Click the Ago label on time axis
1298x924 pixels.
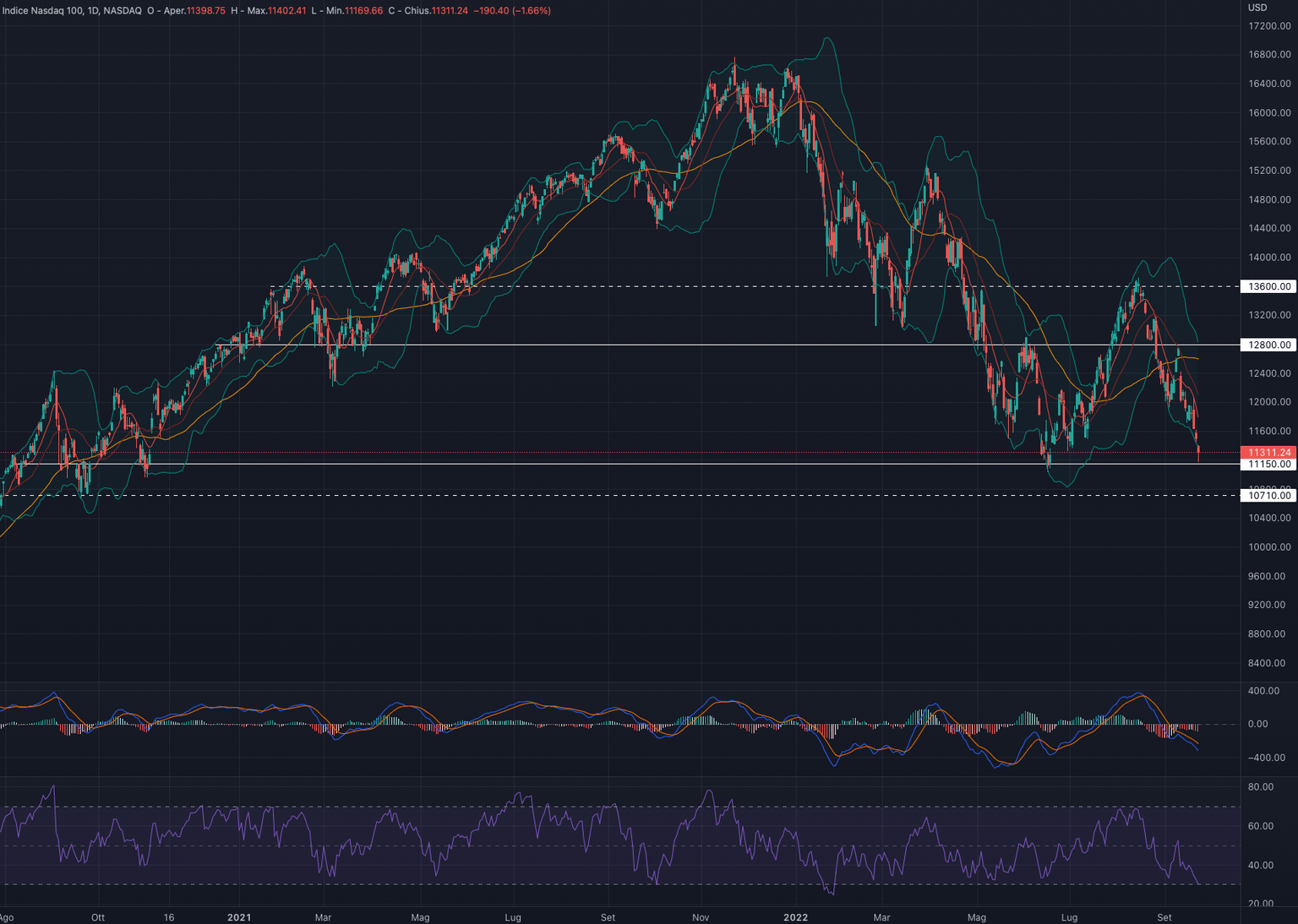pyautogui.click(x=7, y=917)
